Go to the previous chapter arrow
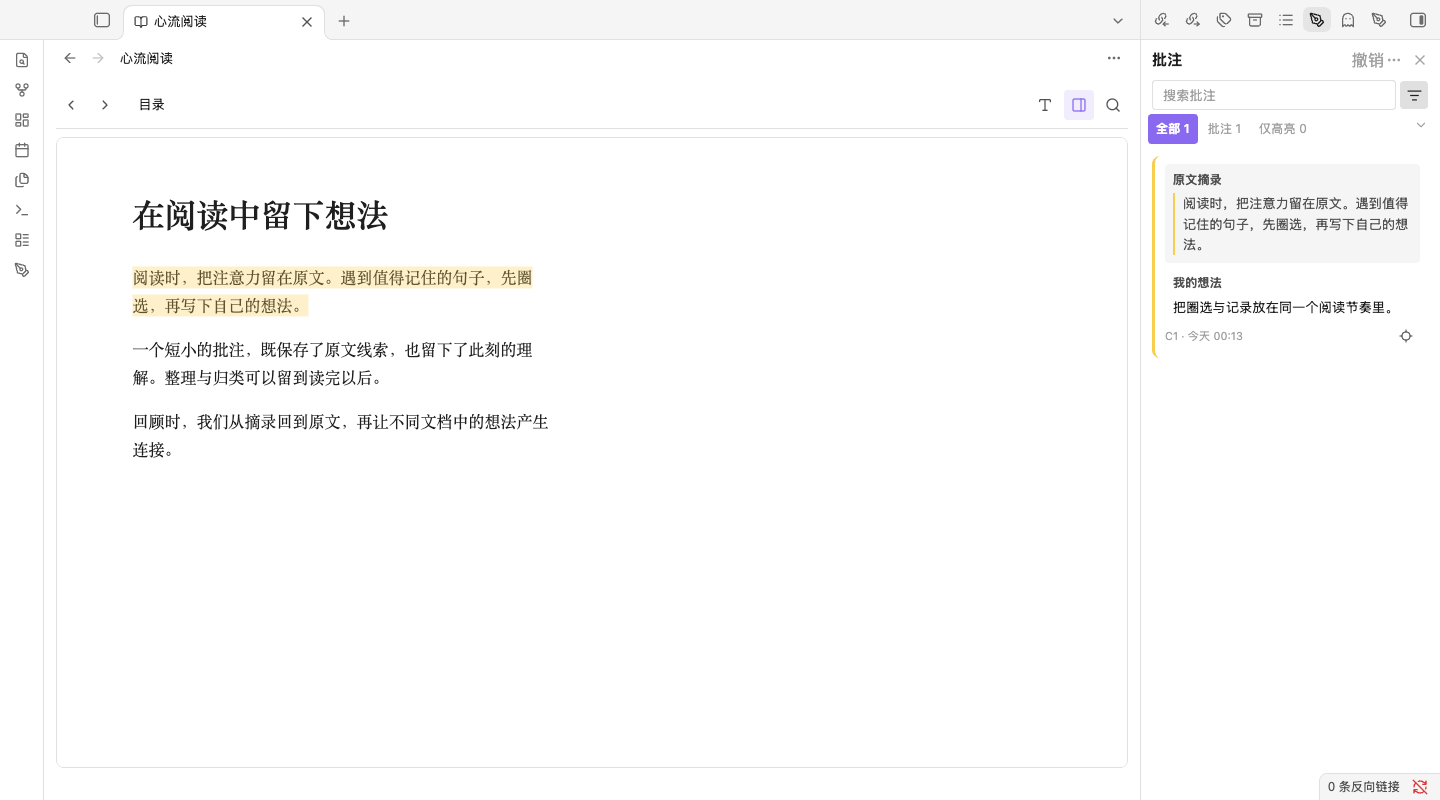1440x800 pixels. (71, 105)
